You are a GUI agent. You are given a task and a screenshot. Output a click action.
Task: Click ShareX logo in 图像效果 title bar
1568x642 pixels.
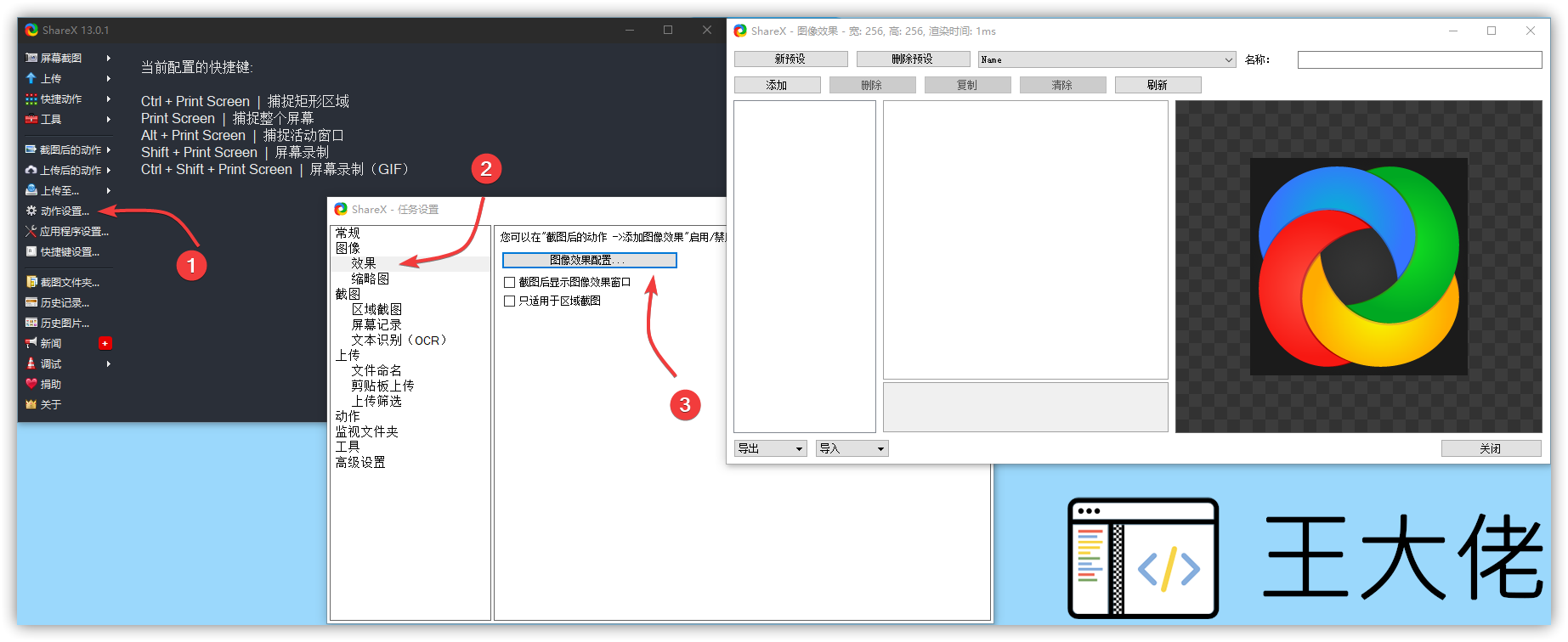[x=740, y=31]
